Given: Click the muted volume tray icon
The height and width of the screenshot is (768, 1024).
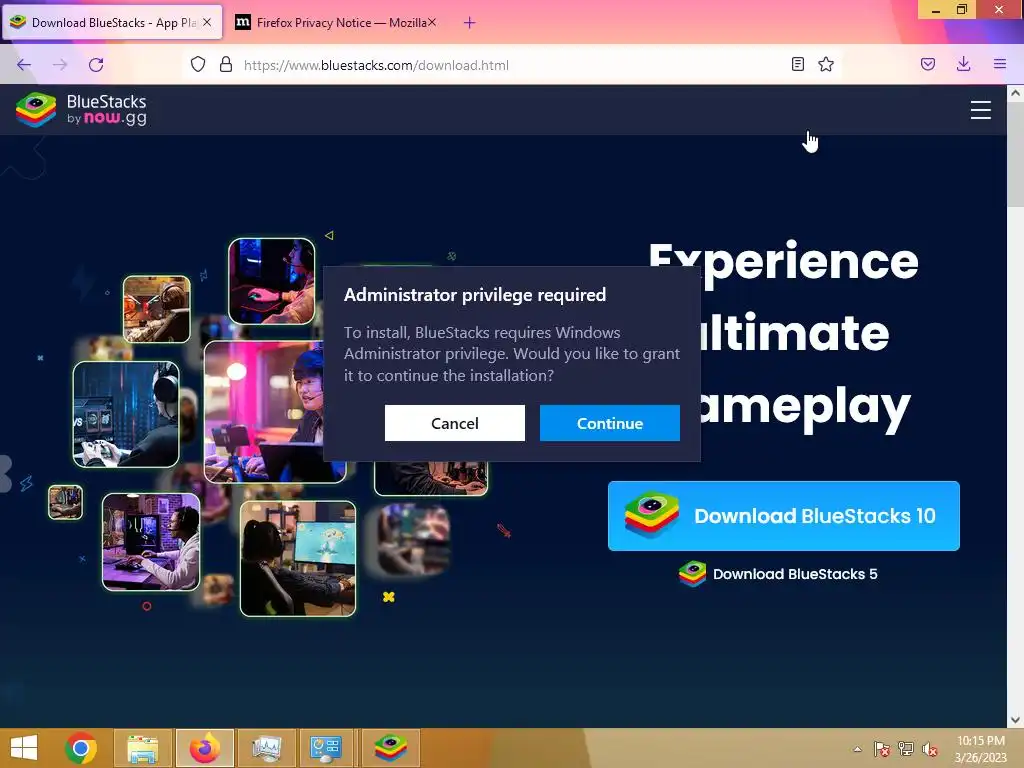Looking at the screenshot, I should (930, 749).
